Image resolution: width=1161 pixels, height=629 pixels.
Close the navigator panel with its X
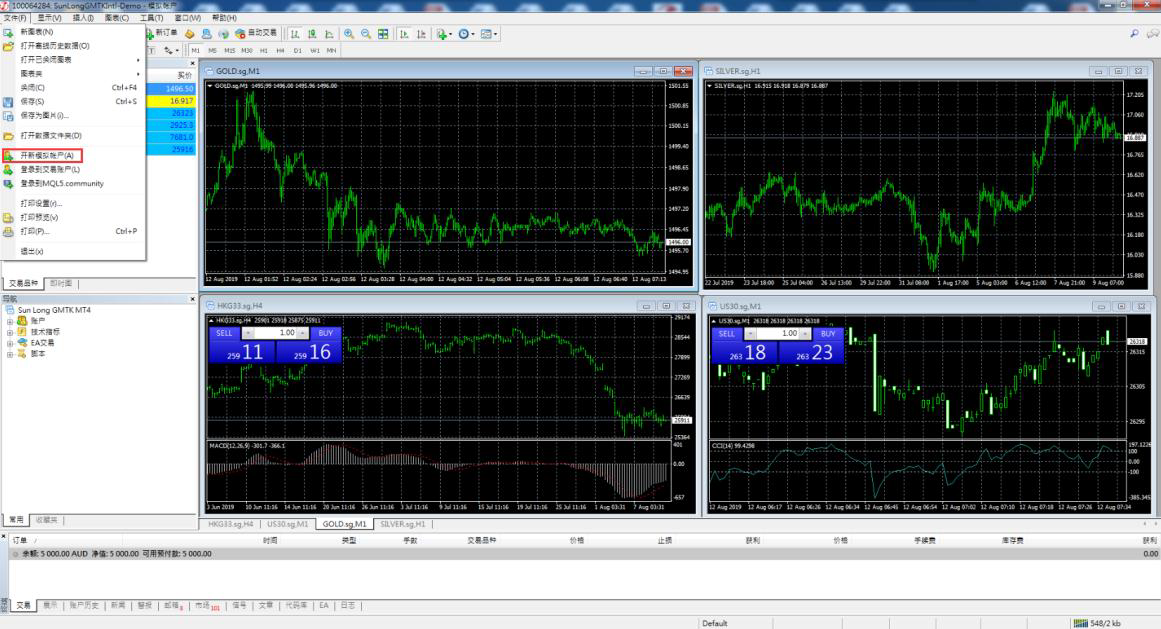tap(193, 298)
